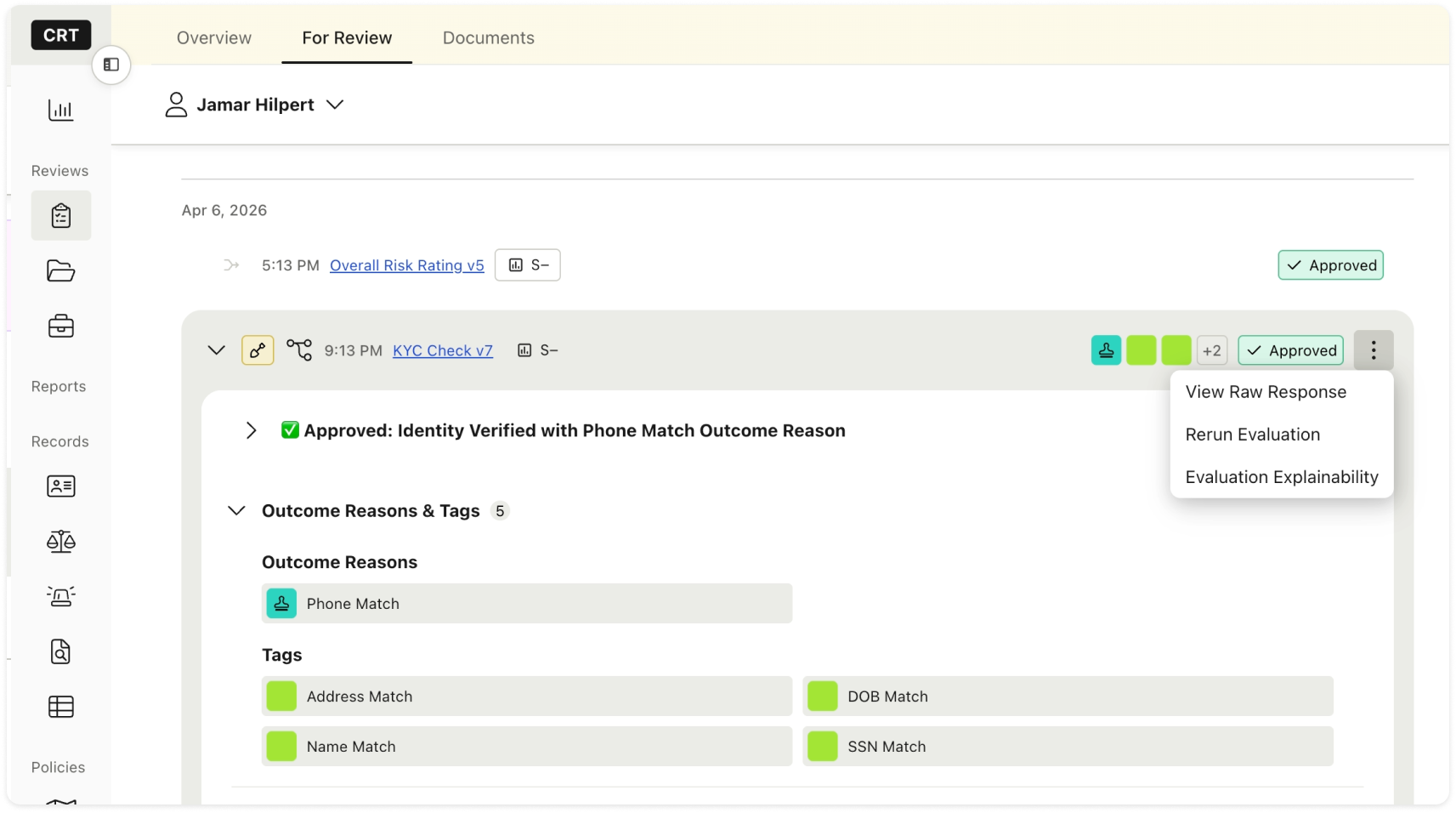This screenshot has height=813, width=1456.
Task: Open the Jamar Hilpert dropdown chevron
Action: point(336,105)
